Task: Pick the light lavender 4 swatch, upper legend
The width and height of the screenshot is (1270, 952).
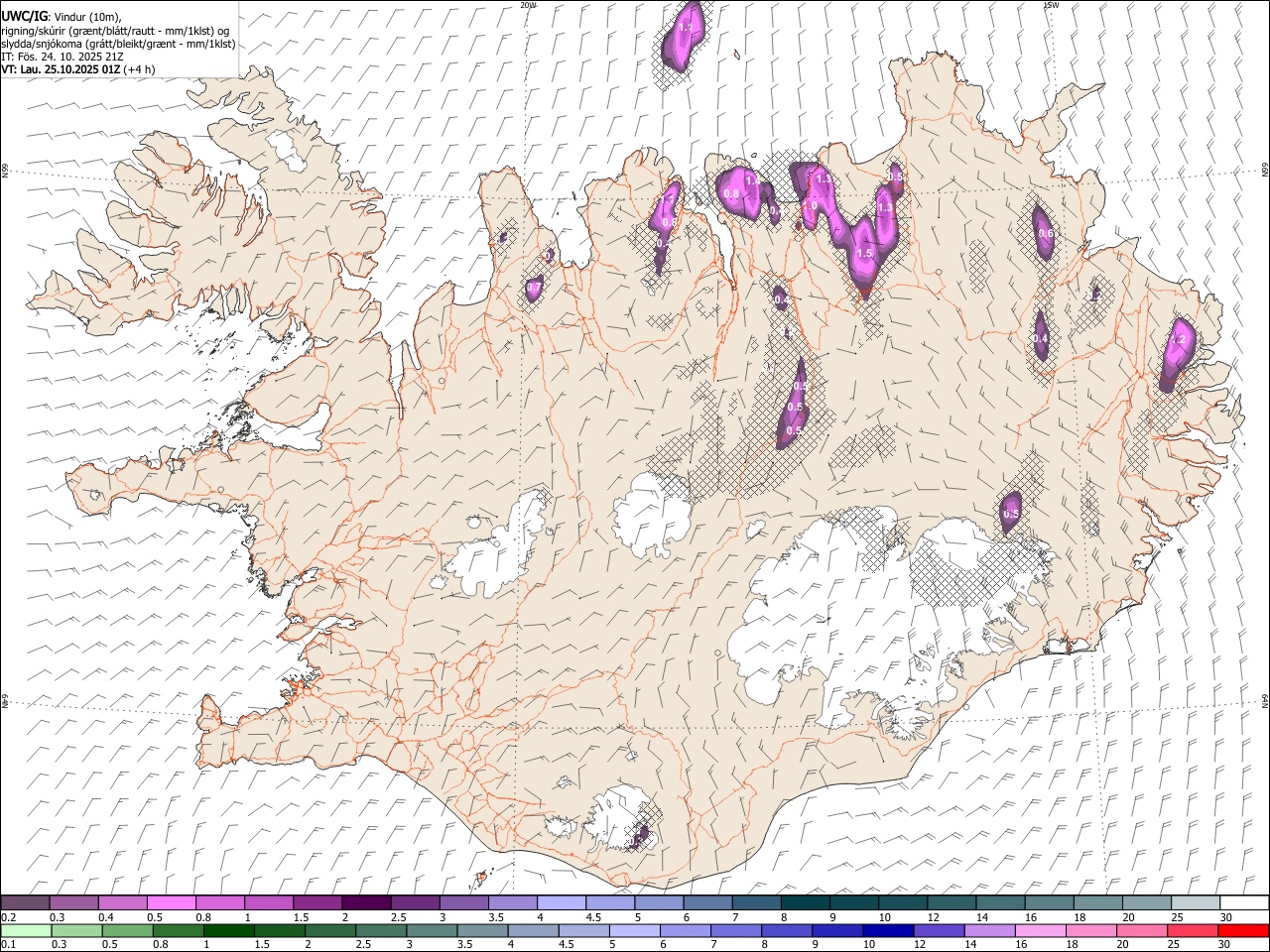Action: pos(562,903)
